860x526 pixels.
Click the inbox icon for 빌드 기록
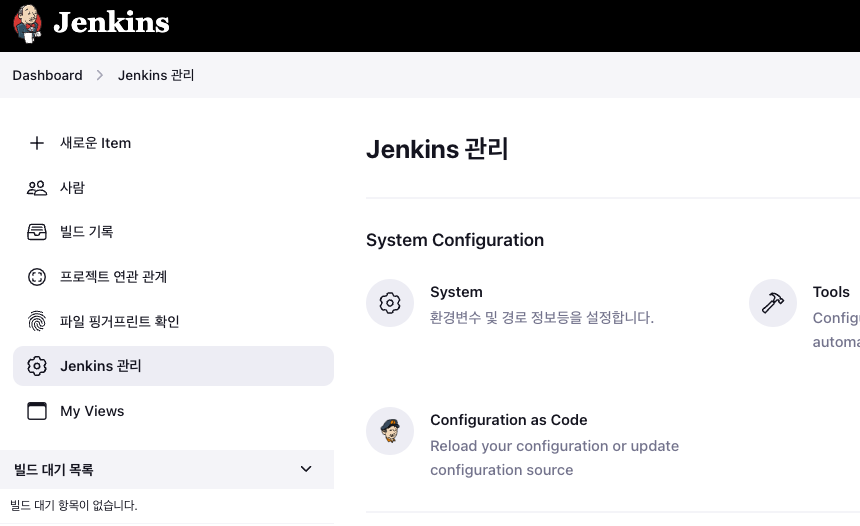click(x=37, y=232)
